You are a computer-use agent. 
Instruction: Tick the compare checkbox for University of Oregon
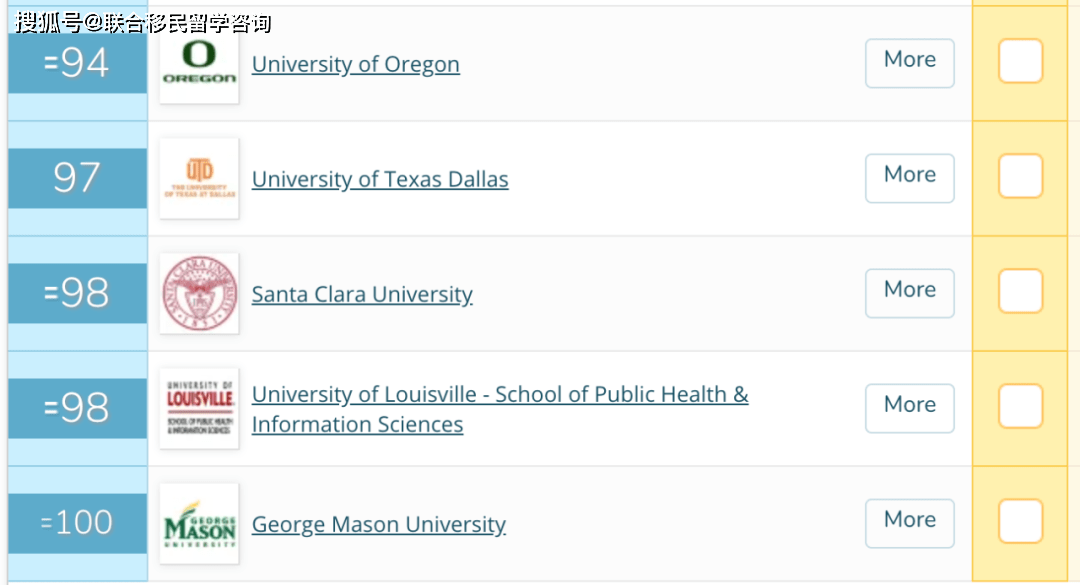pyautogui.click(x=1020, y=61)
